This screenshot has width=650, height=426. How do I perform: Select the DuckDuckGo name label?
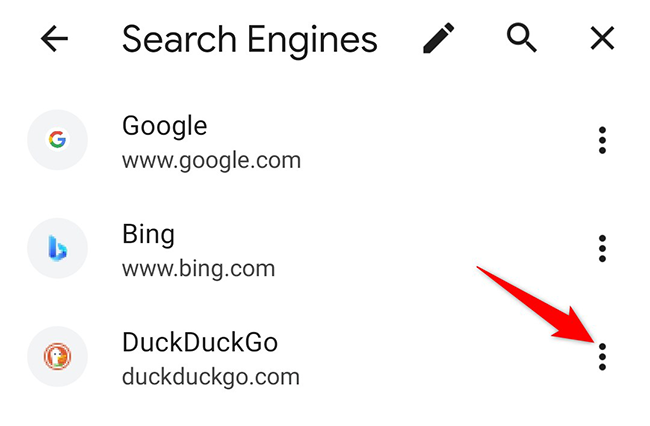[200, 342]
